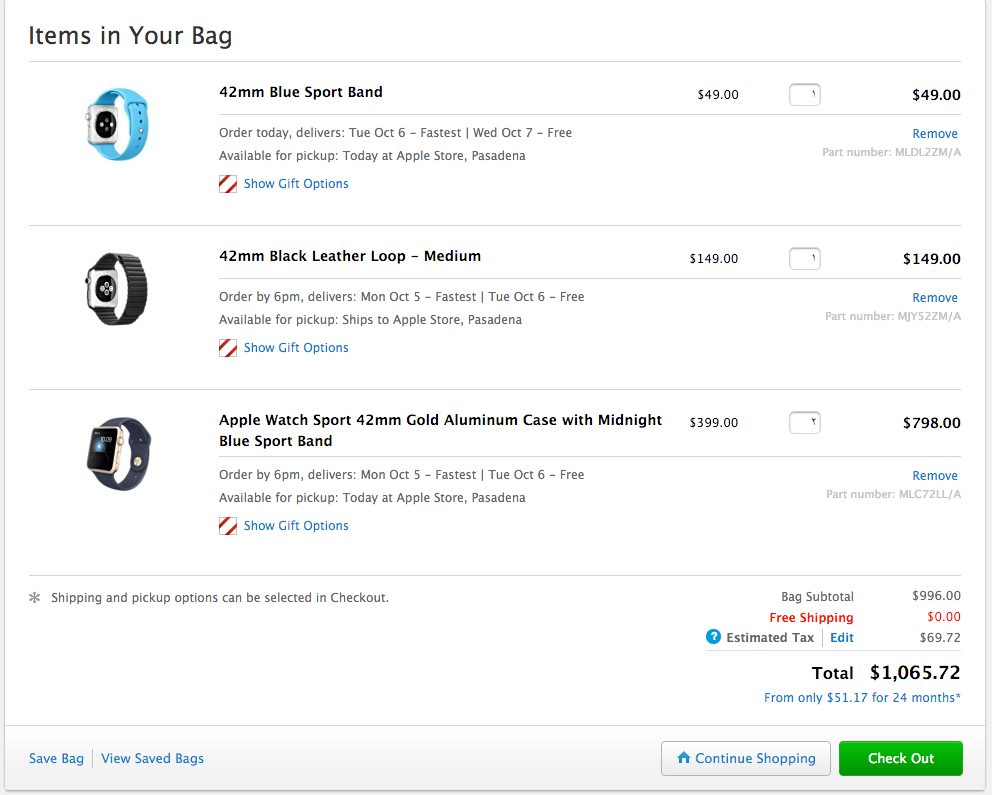Remove the 42mm Blue Sport Band
Viewport: 992px width, 795px height.
[x=935, y=134]
